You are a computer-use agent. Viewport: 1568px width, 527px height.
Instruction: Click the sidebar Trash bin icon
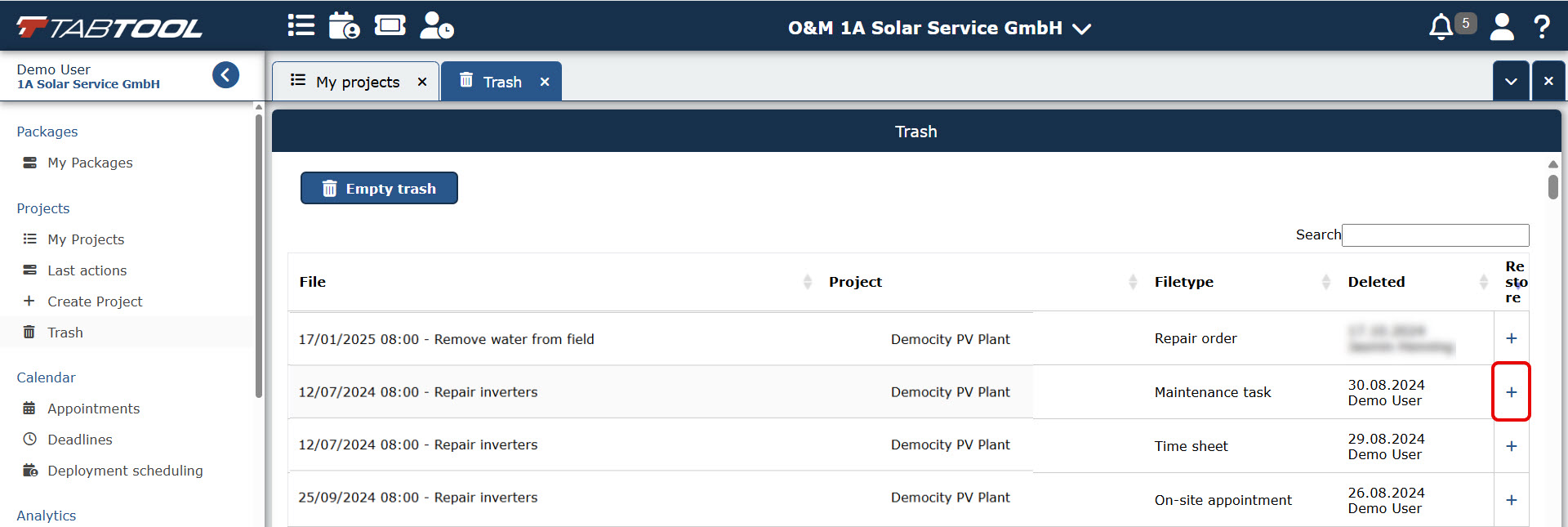(29, 332)
